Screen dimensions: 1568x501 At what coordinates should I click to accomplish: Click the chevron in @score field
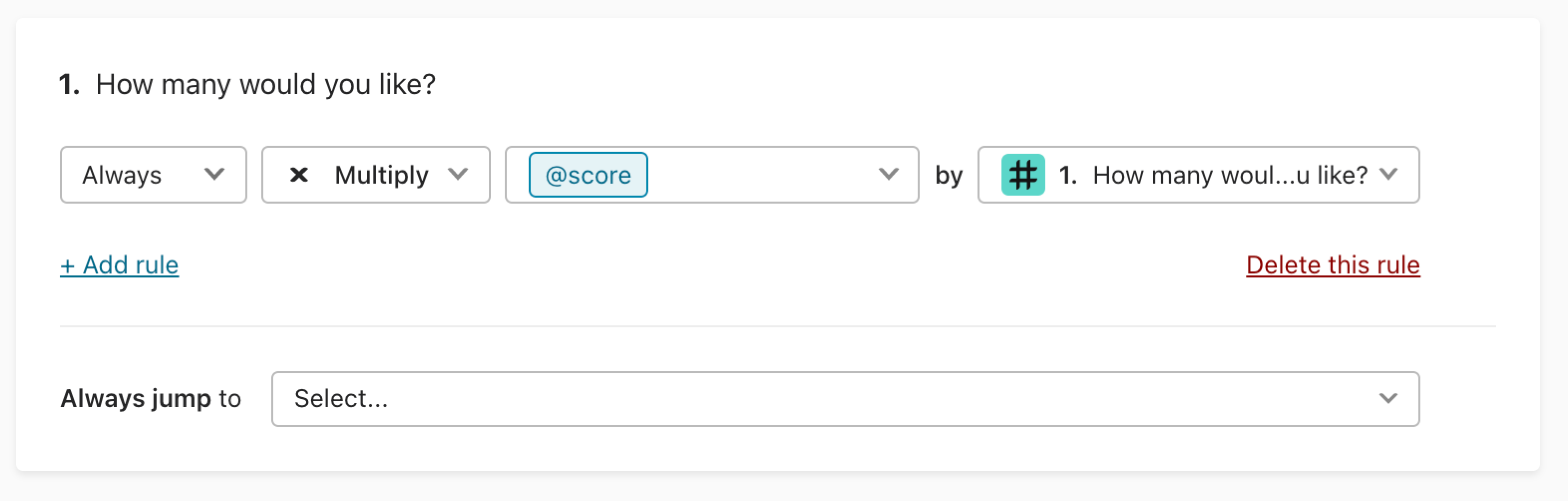pos(889,174)
